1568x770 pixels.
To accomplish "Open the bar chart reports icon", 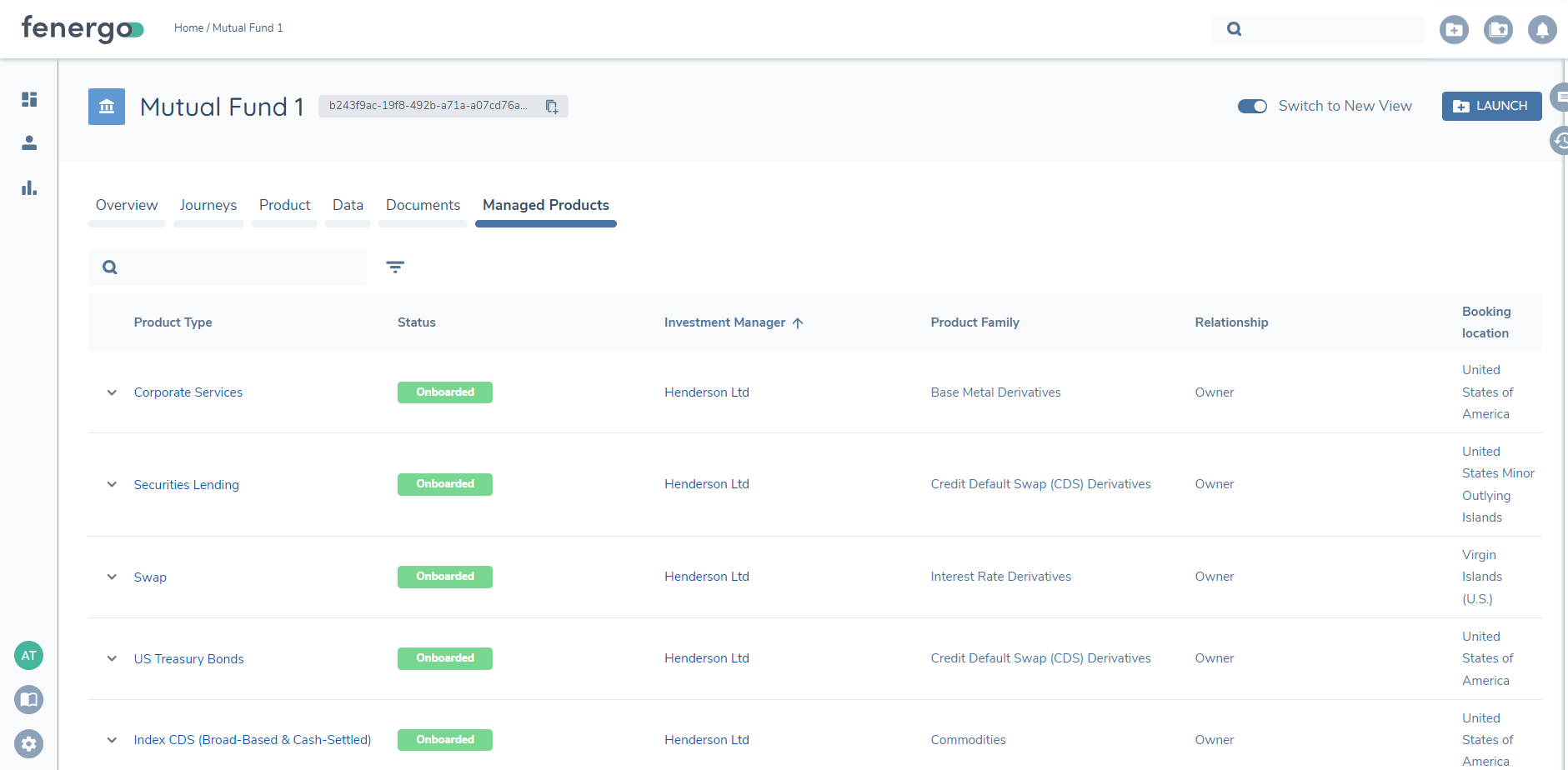I will (x=29, y=188).
